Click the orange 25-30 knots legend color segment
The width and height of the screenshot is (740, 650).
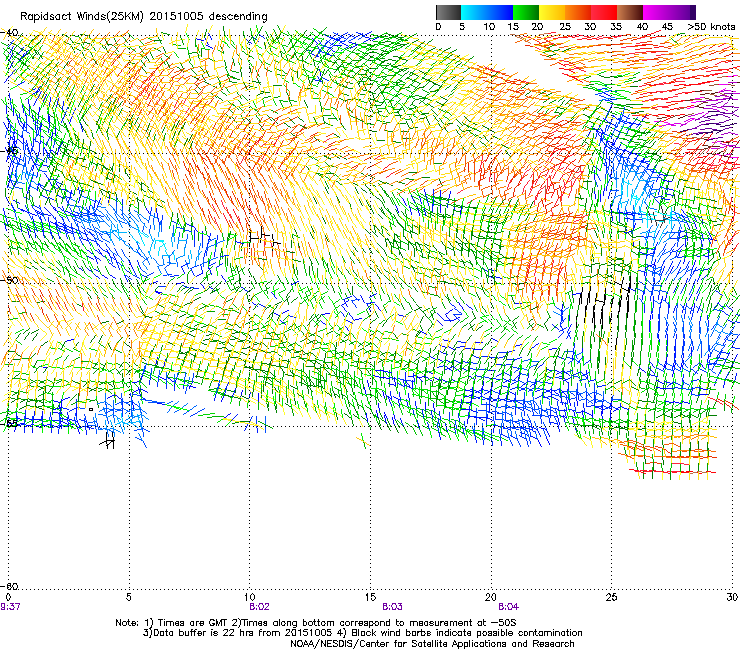[578, 12]
